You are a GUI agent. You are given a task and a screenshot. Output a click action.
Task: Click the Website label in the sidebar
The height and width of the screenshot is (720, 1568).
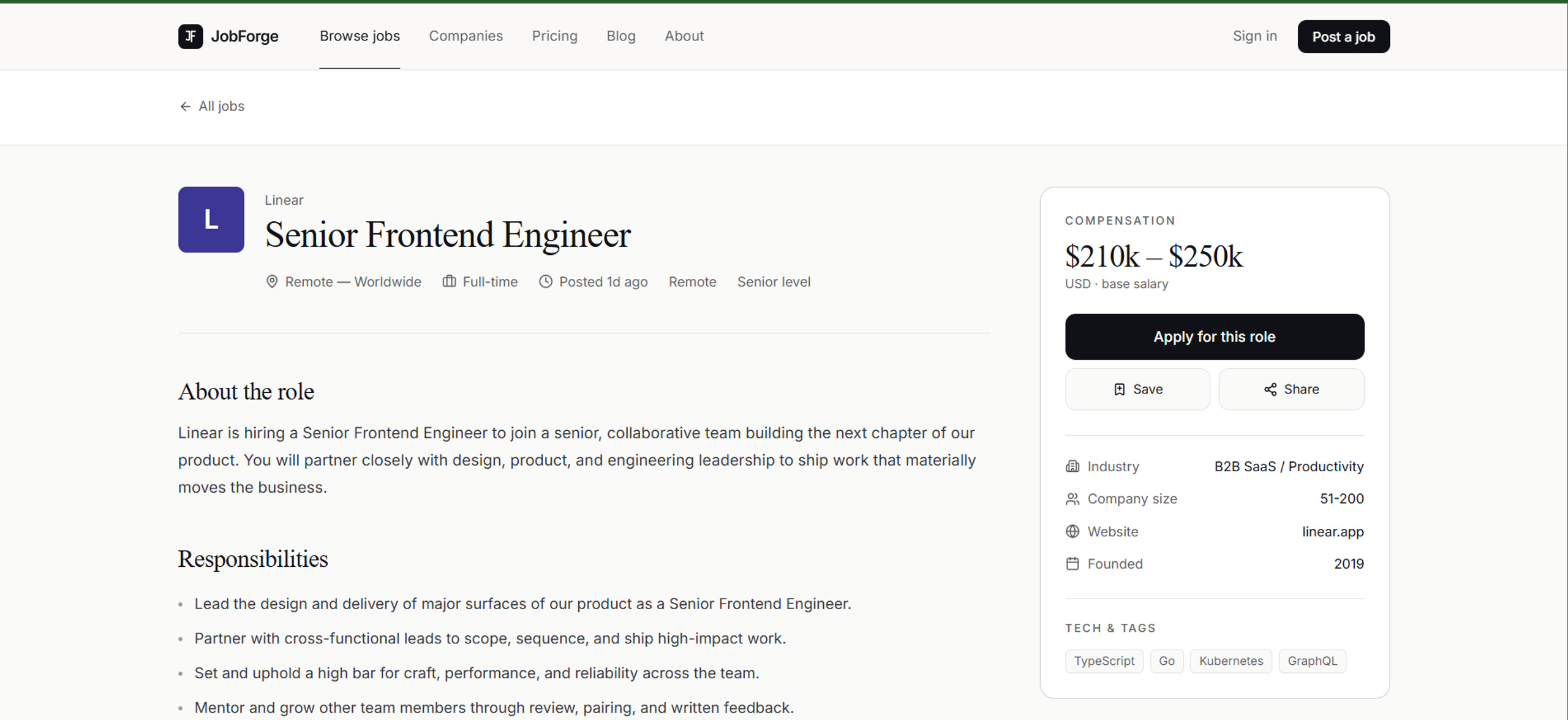point(1113,532)
